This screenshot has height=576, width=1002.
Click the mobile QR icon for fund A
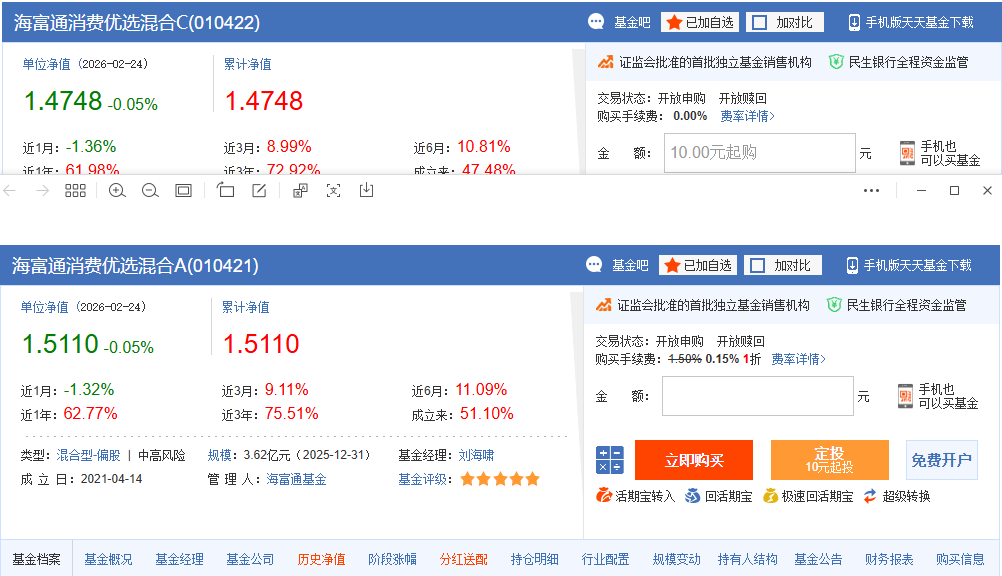[906, 396]
